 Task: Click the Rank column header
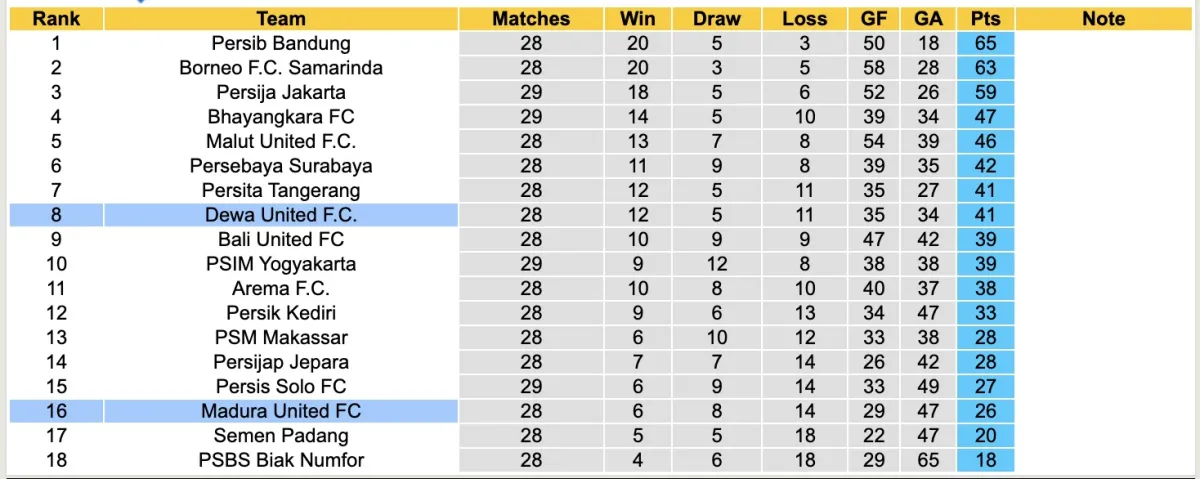[56, 19]
